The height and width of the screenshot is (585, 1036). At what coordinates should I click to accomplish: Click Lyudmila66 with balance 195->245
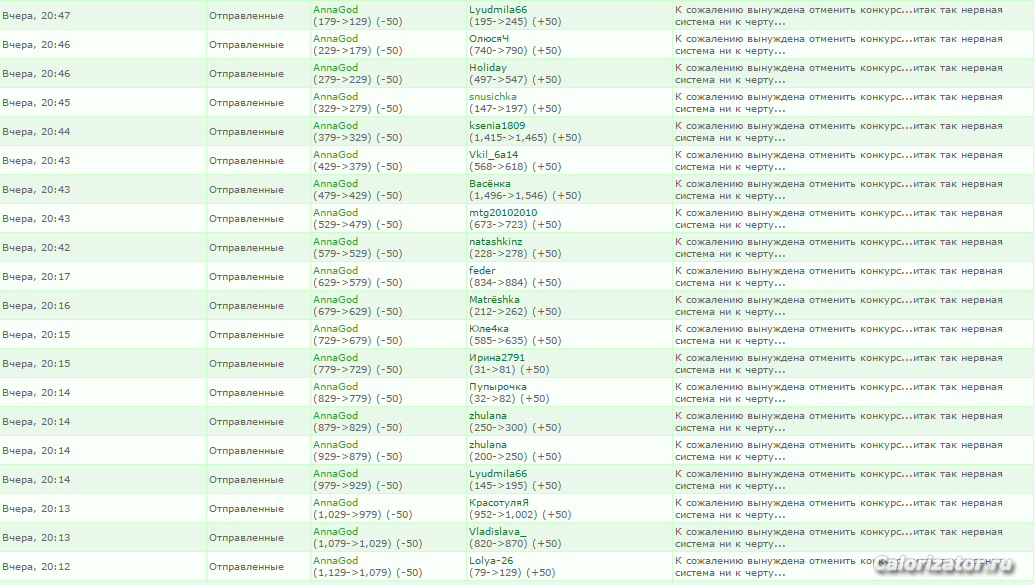498,10
